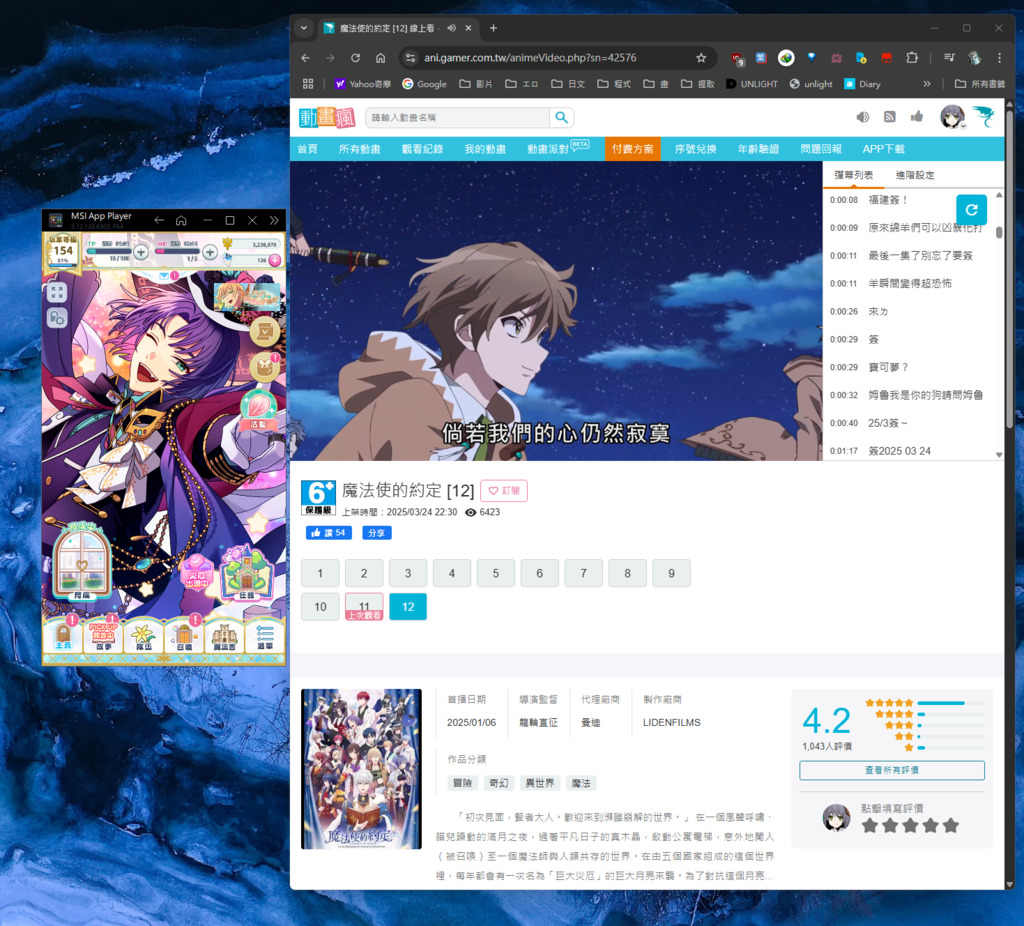The width and height of the screenshot is (1024, 926).
Task: Tap the lock settings icon in the game
Action: (x=57, y=318)
